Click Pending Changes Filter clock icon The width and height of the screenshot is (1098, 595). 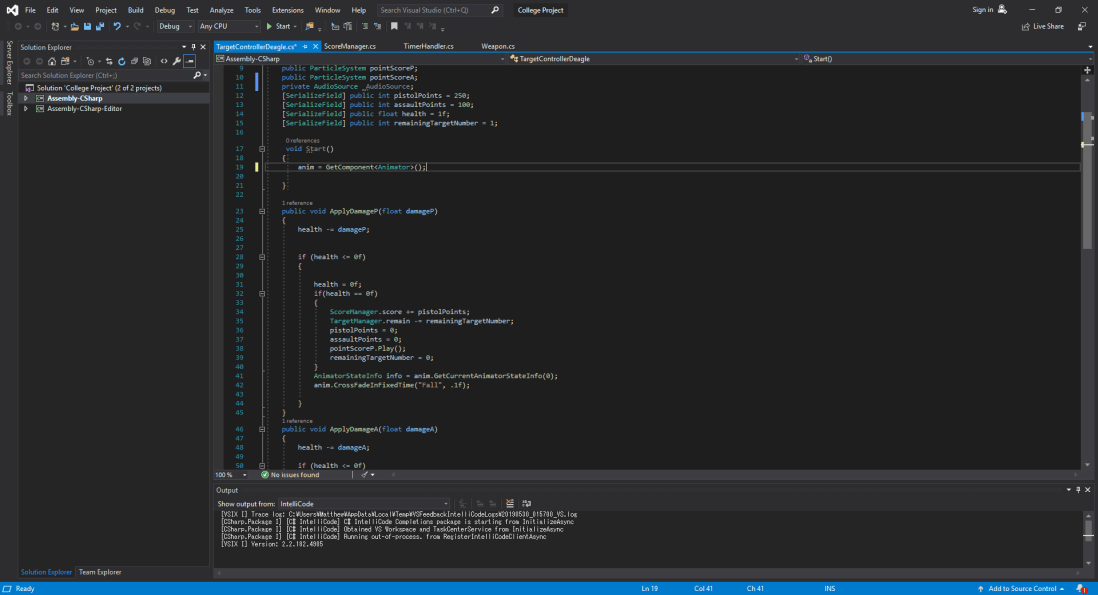tap(90, 62)
